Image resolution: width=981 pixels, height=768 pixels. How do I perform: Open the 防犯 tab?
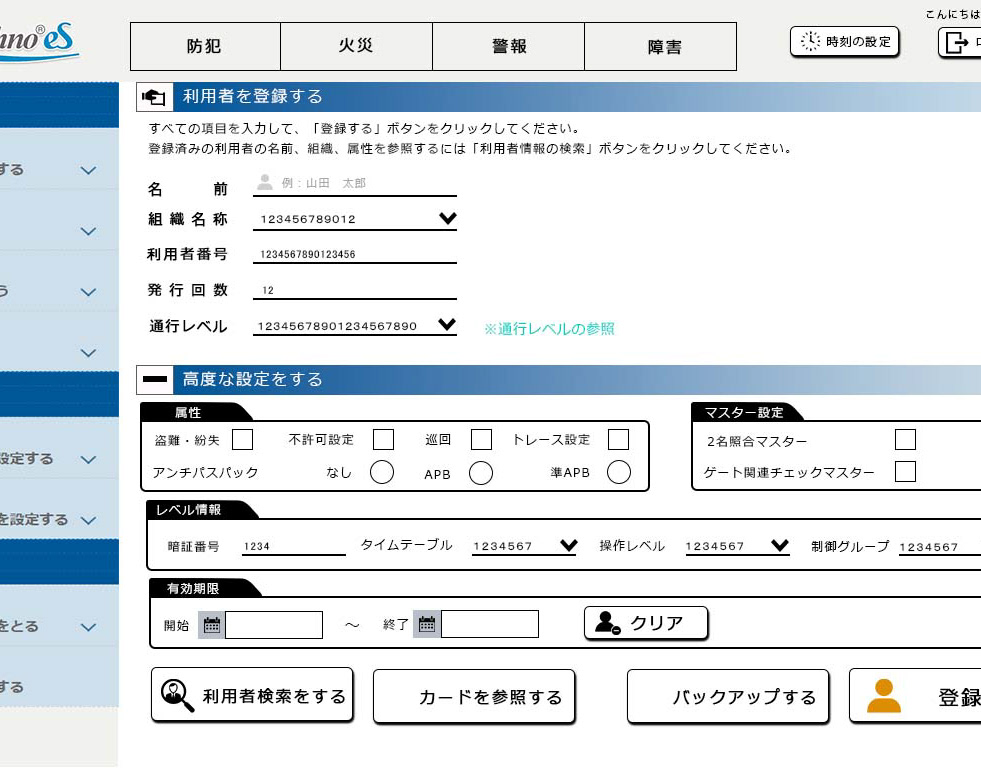[205, 46]
